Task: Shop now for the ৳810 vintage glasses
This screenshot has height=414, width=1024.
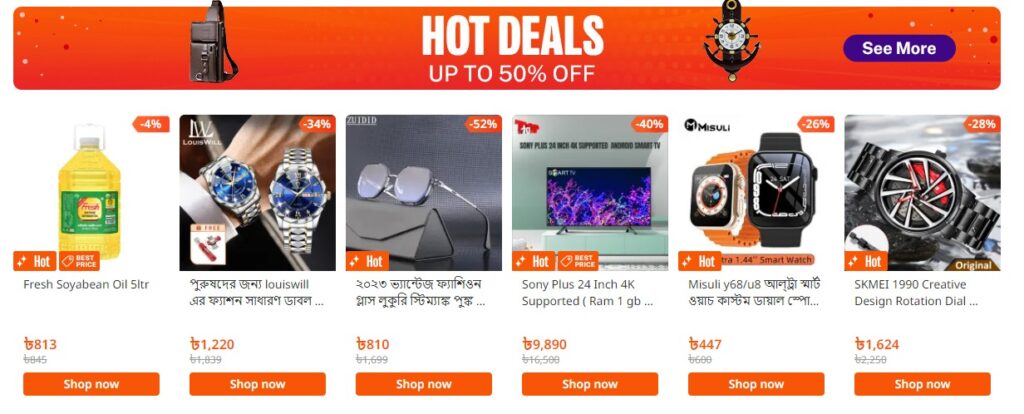Action: click(x=423, y=384)
